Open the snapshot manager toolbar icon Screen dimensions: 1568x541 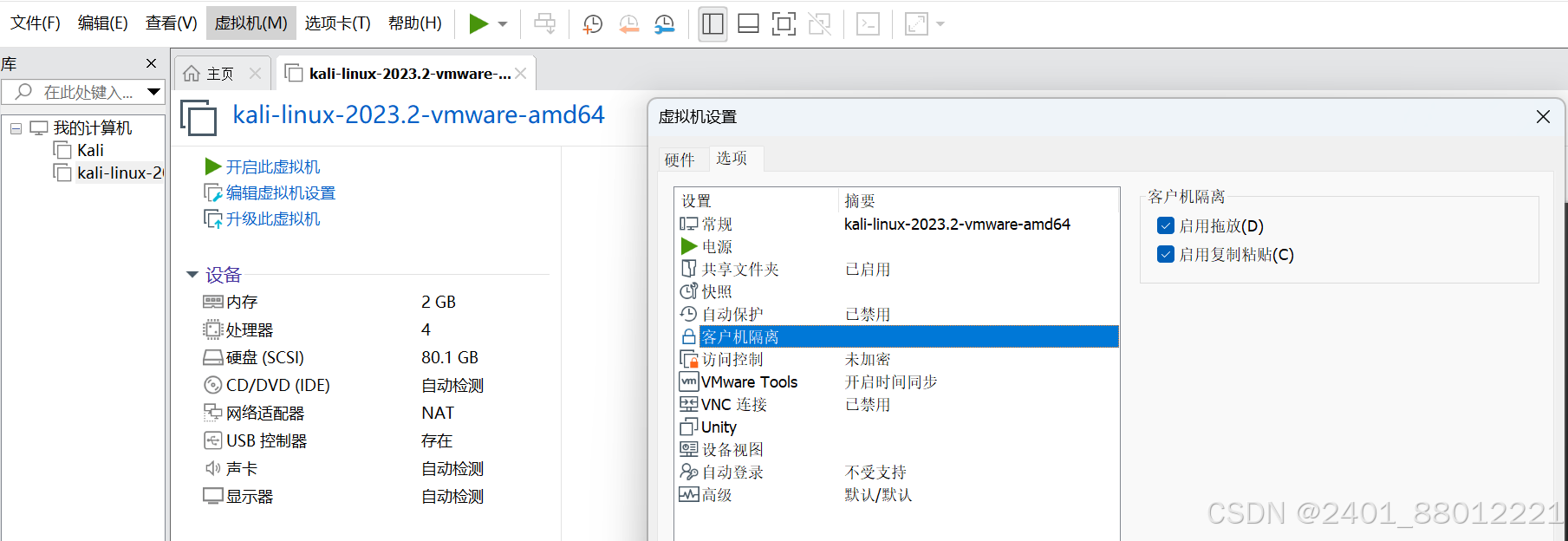[x=664, y=23]
